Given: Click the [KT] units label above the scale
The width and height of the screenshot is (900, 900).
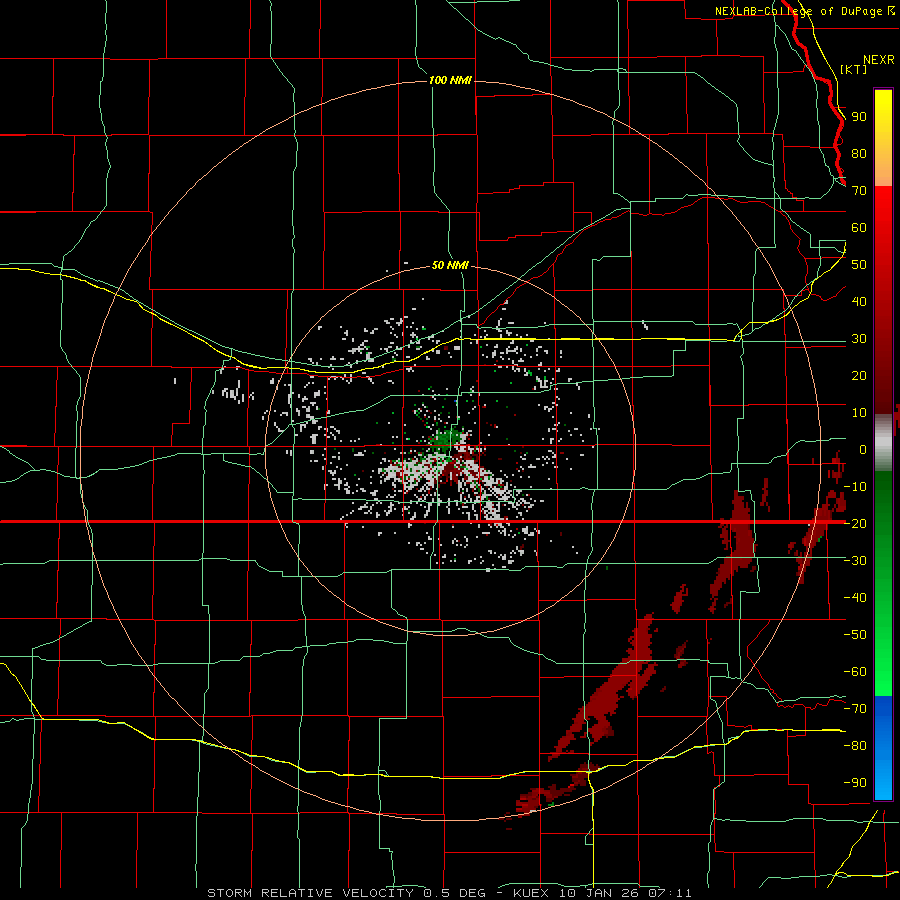Looking at the screenshot, I should click(854, 69).
